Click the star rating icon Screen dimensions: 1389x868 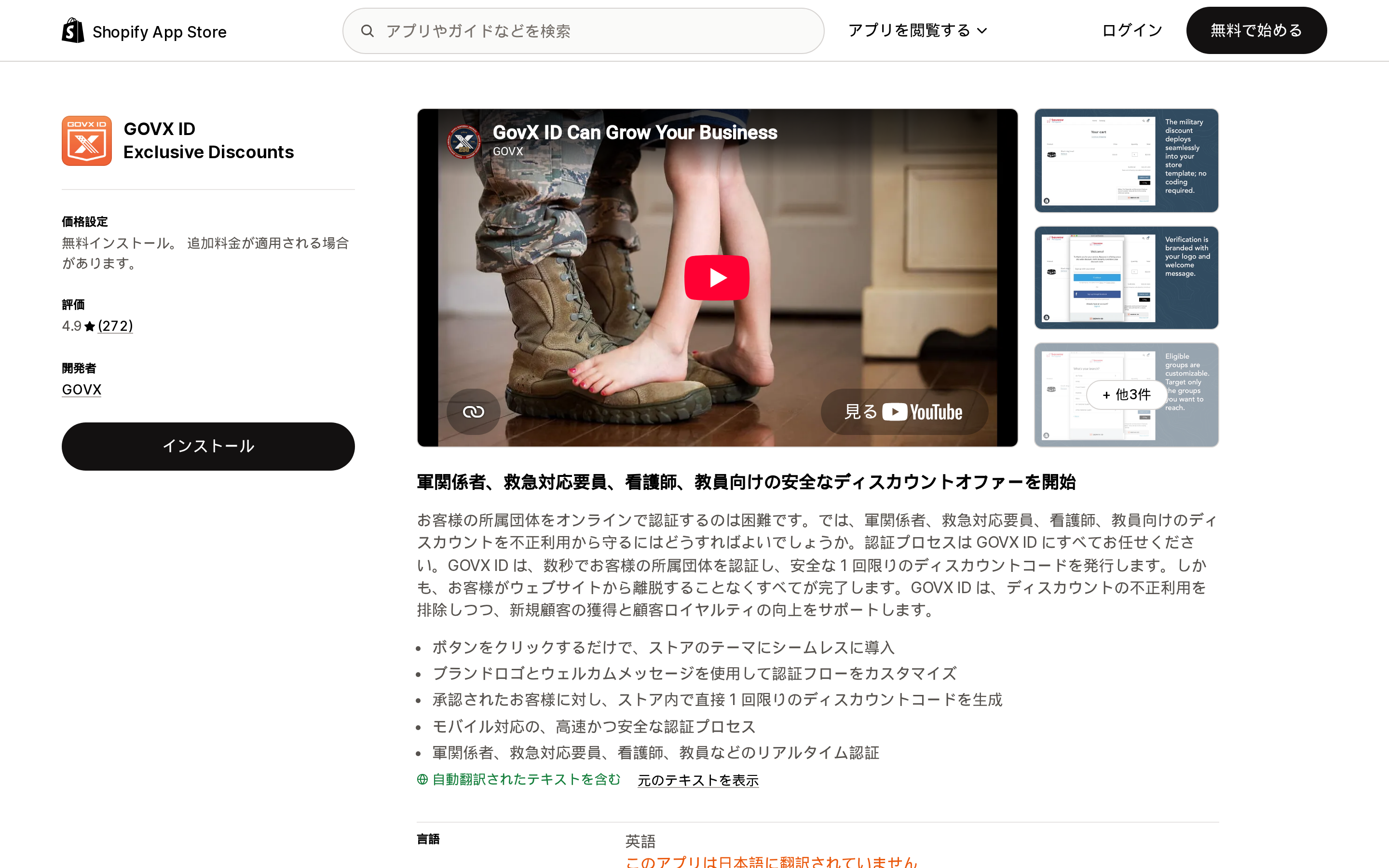[x=90, y=326]
